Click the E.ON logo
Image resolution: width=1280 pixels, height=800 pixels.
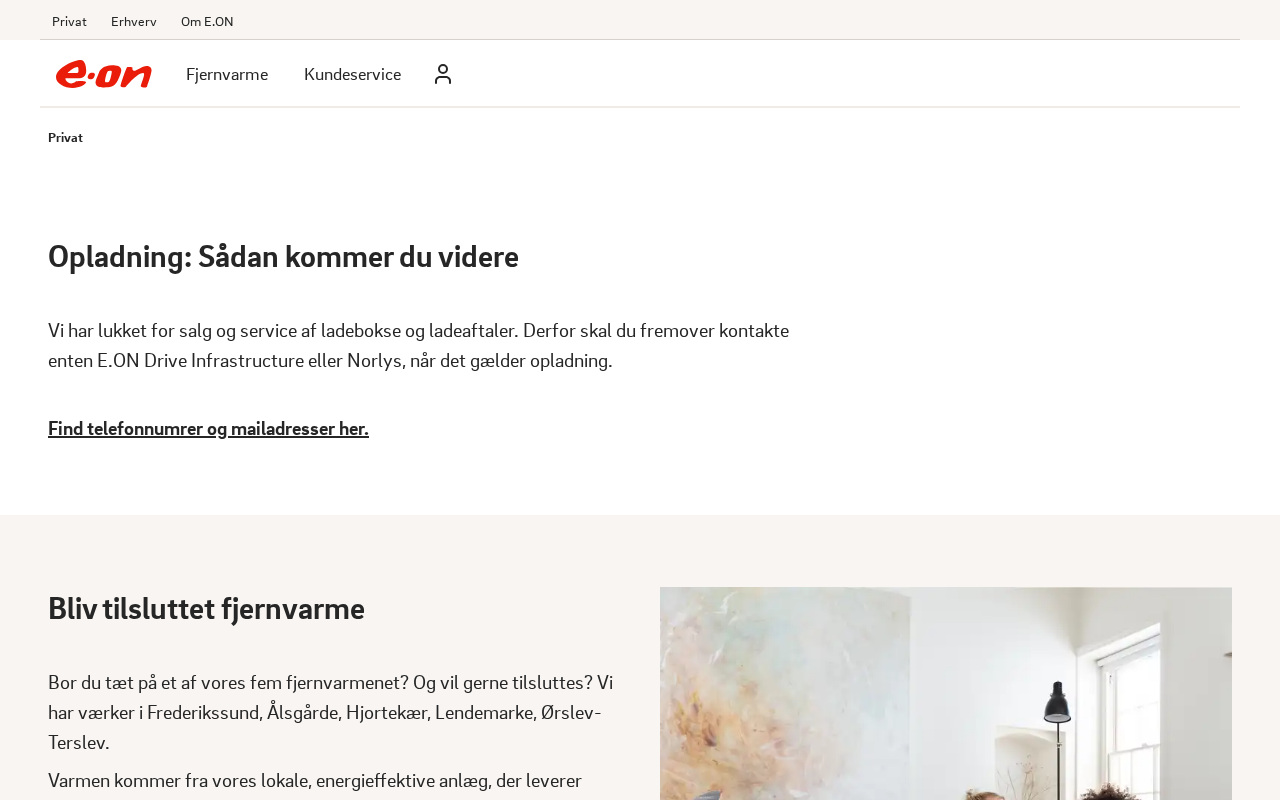(104, 74)
